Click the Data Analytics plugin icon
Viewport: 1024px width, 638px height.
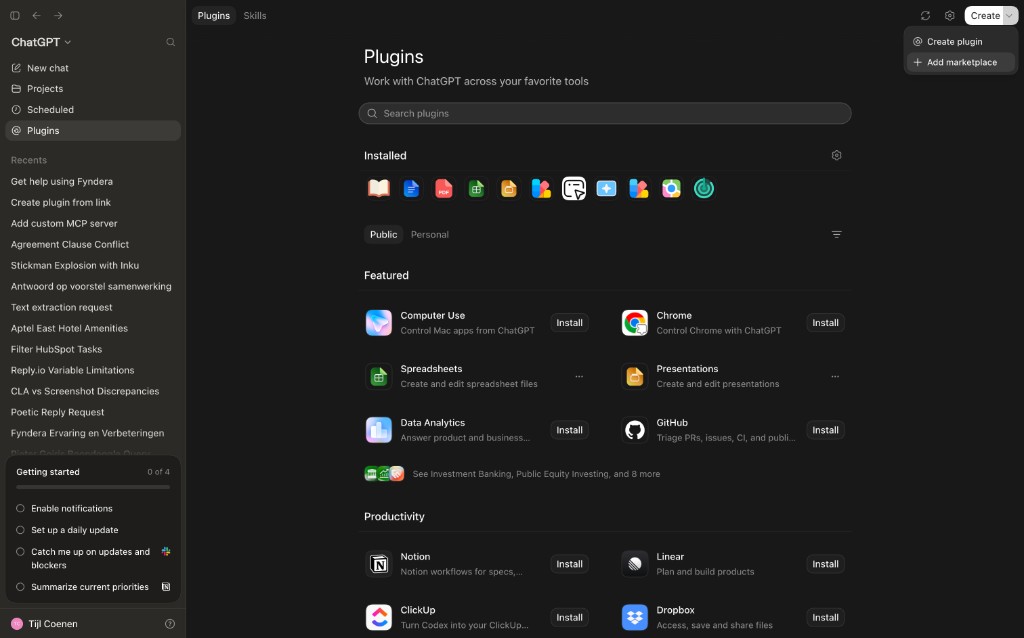pos(379,430)
